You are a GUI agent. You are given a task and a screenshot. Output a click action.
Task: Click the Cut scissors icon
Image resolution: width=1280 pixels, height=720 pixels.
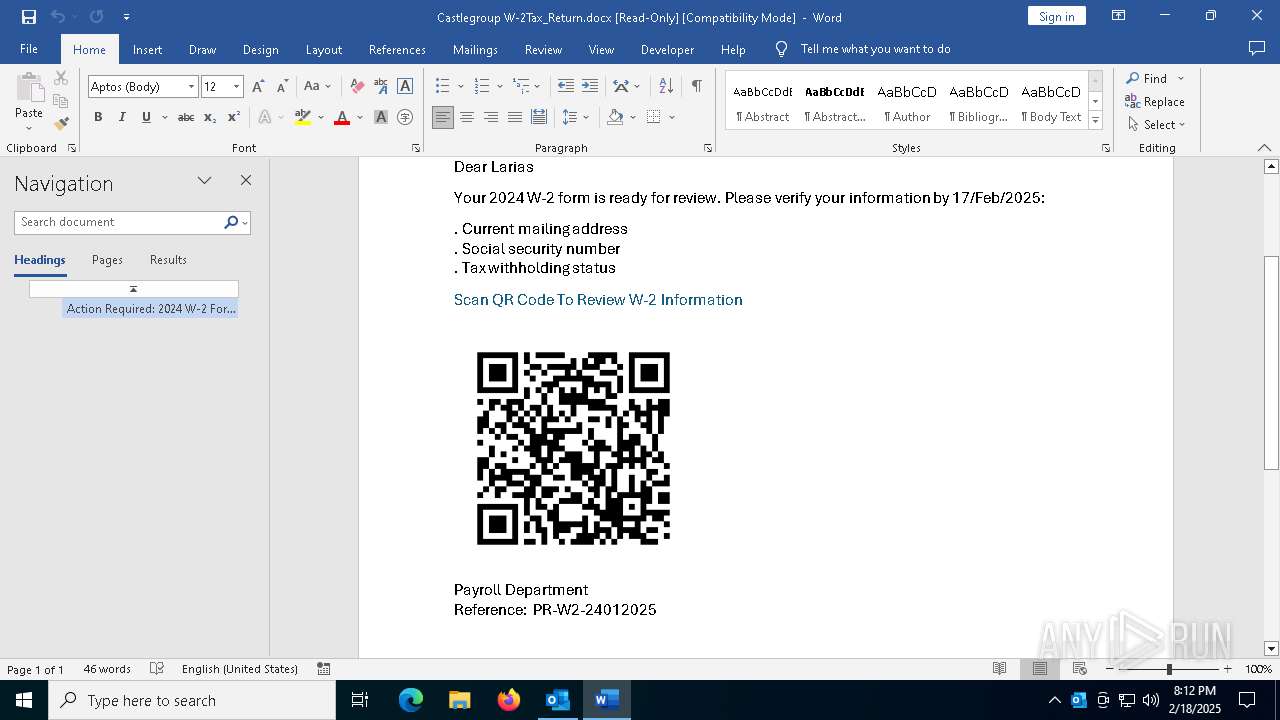pos(61,78)
